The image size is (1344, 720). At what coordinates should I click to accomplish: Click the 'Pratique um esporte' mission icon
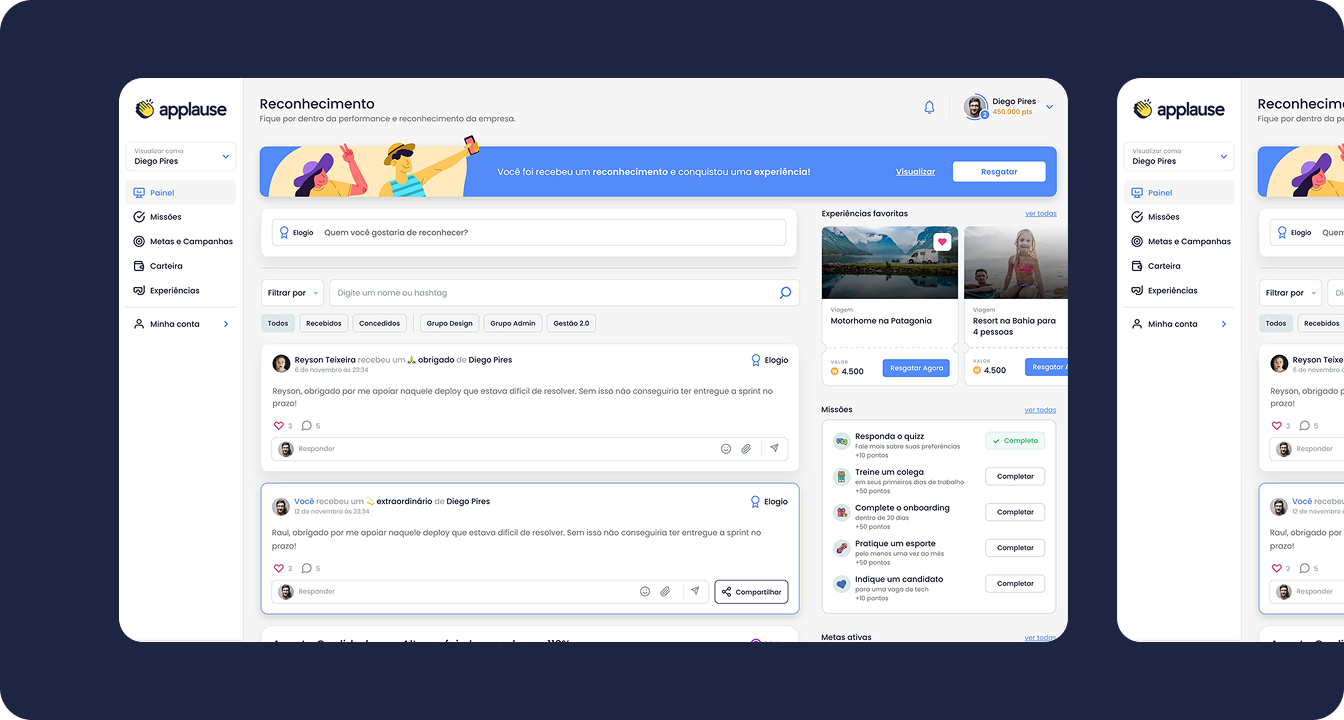841,548
